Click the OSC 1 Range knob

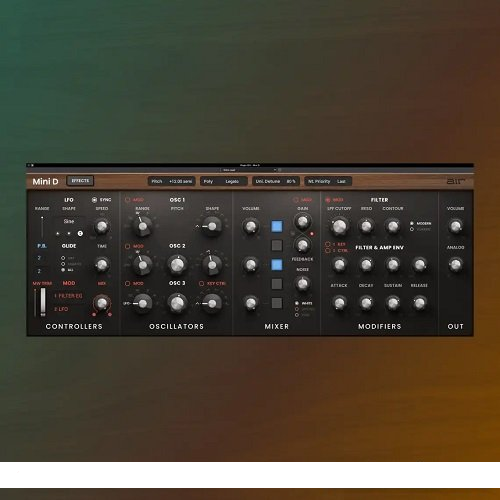coord(143,226)
